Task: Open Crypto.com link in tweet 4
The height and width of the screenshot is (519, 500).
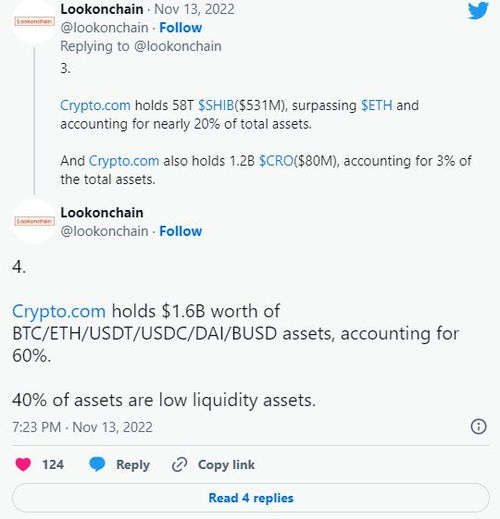Action: click(59, 311)
